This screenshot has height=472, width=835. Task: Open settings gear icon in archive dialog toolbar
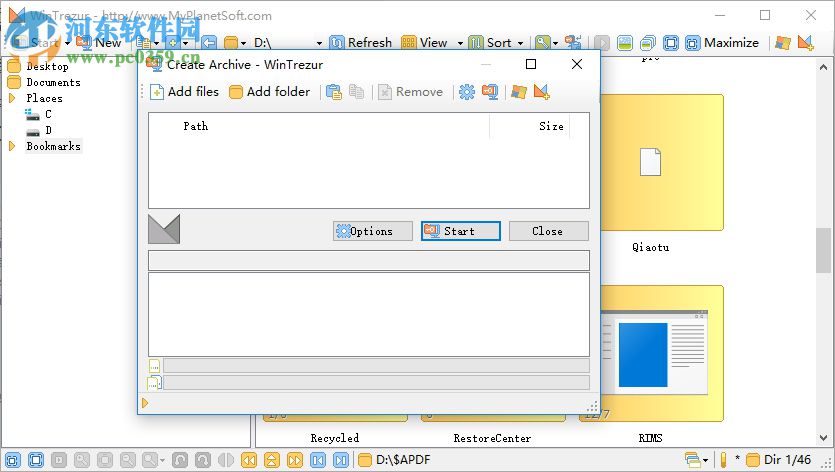click(467, 92)
